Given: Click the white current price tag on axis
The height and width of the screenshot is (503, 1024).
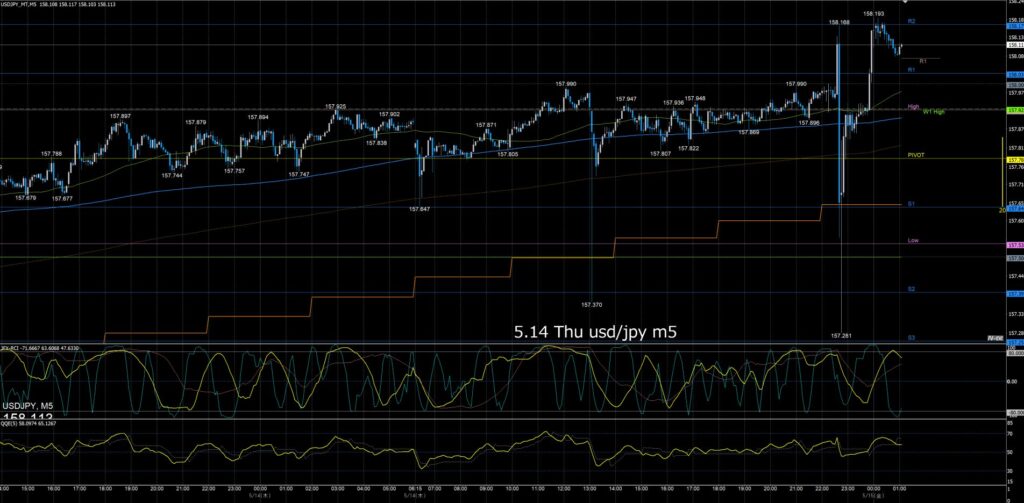Looking at the screenshot, I should coord(1016,45).
